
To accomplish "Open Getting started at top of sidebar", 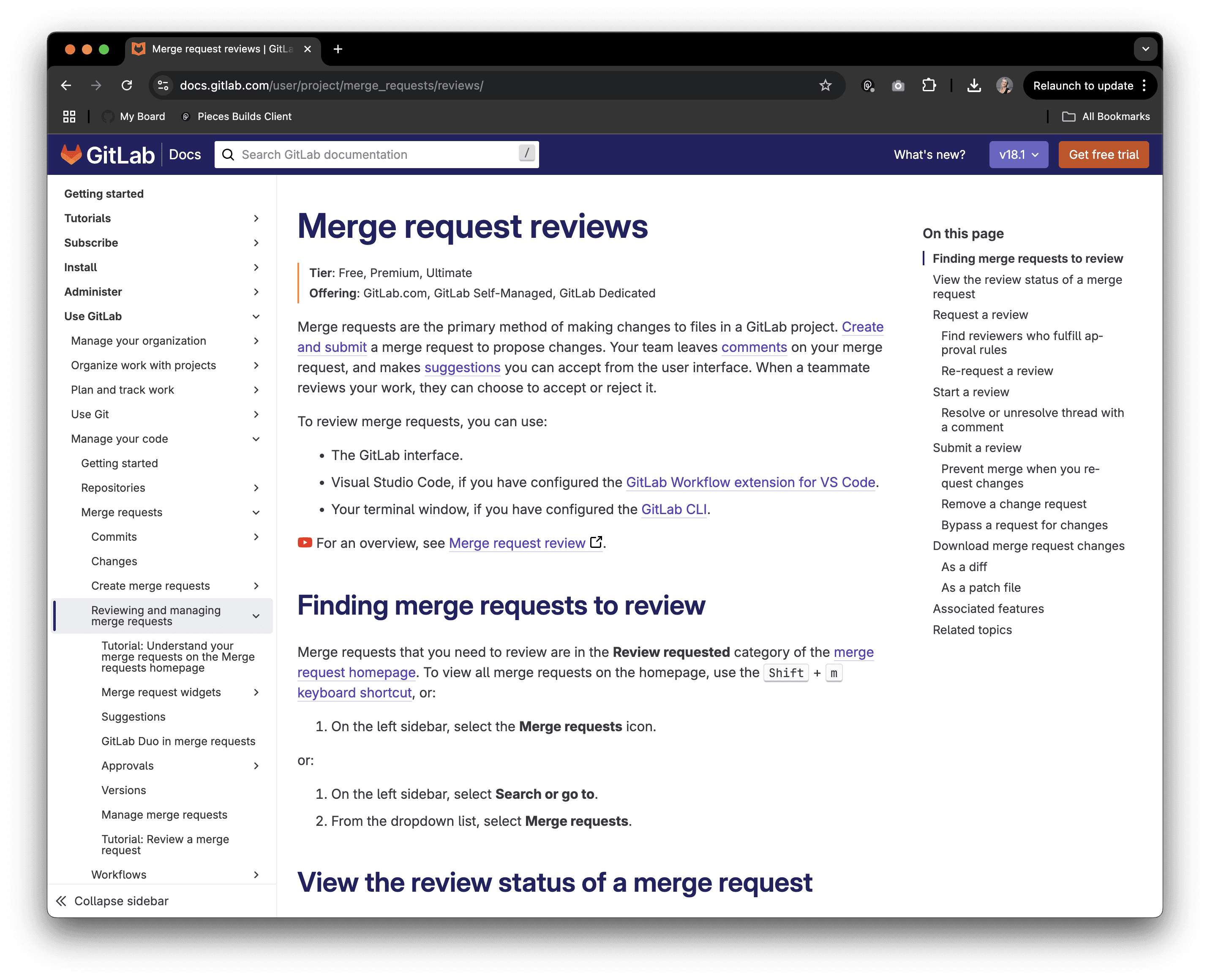I will click(x=104, y=193).
